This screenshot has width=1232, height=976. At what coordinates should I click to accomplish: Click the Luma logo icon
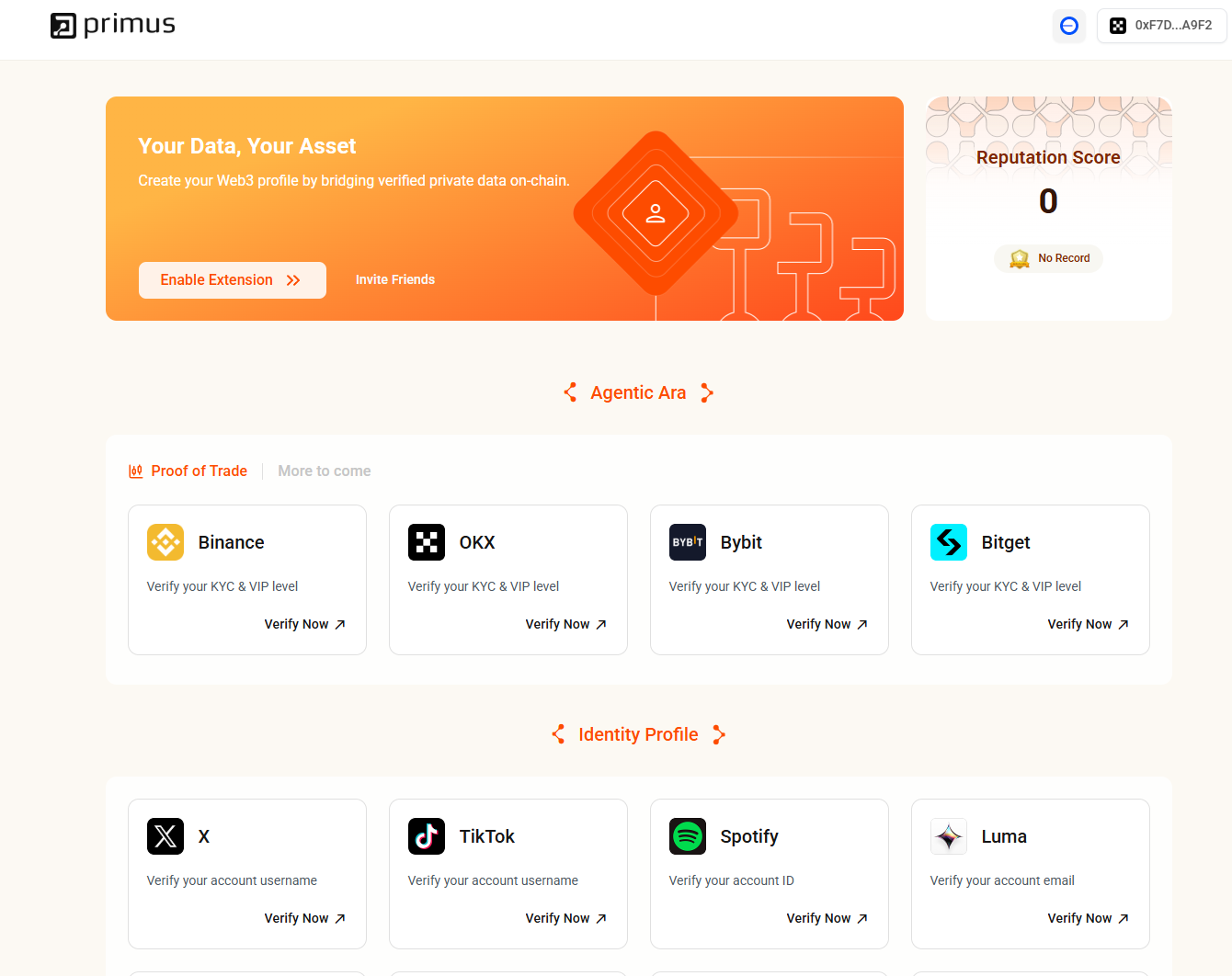(x=949, y=836)
